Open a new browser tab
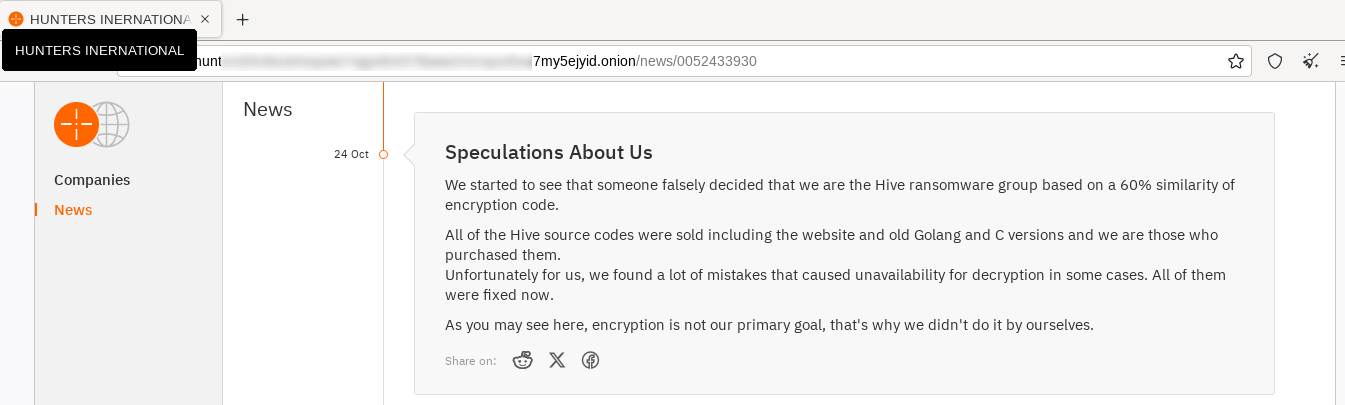Screen dimensions: 1345x405 pos(242,19)
